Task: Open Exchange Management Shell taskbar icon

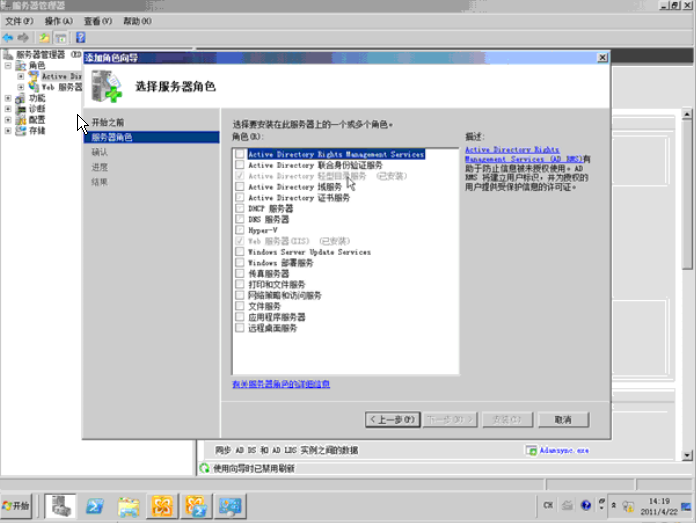Action: click(196, 506)
